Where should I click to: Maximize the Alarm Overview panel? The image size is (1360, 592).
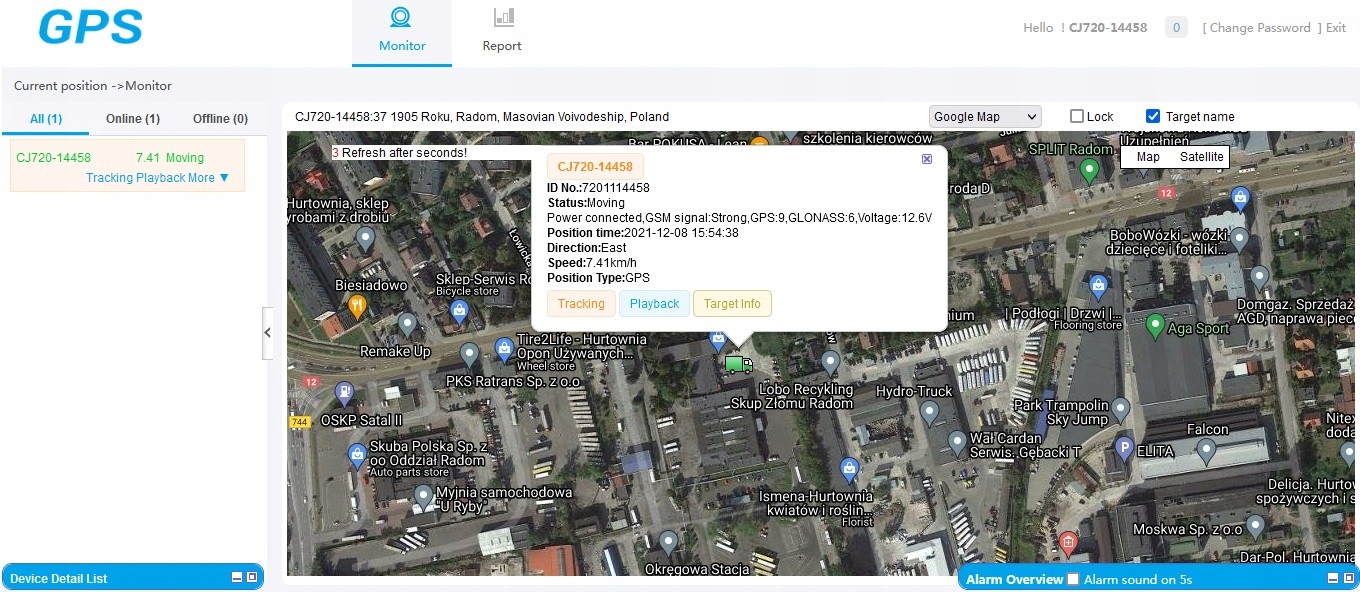[1347, 579]
